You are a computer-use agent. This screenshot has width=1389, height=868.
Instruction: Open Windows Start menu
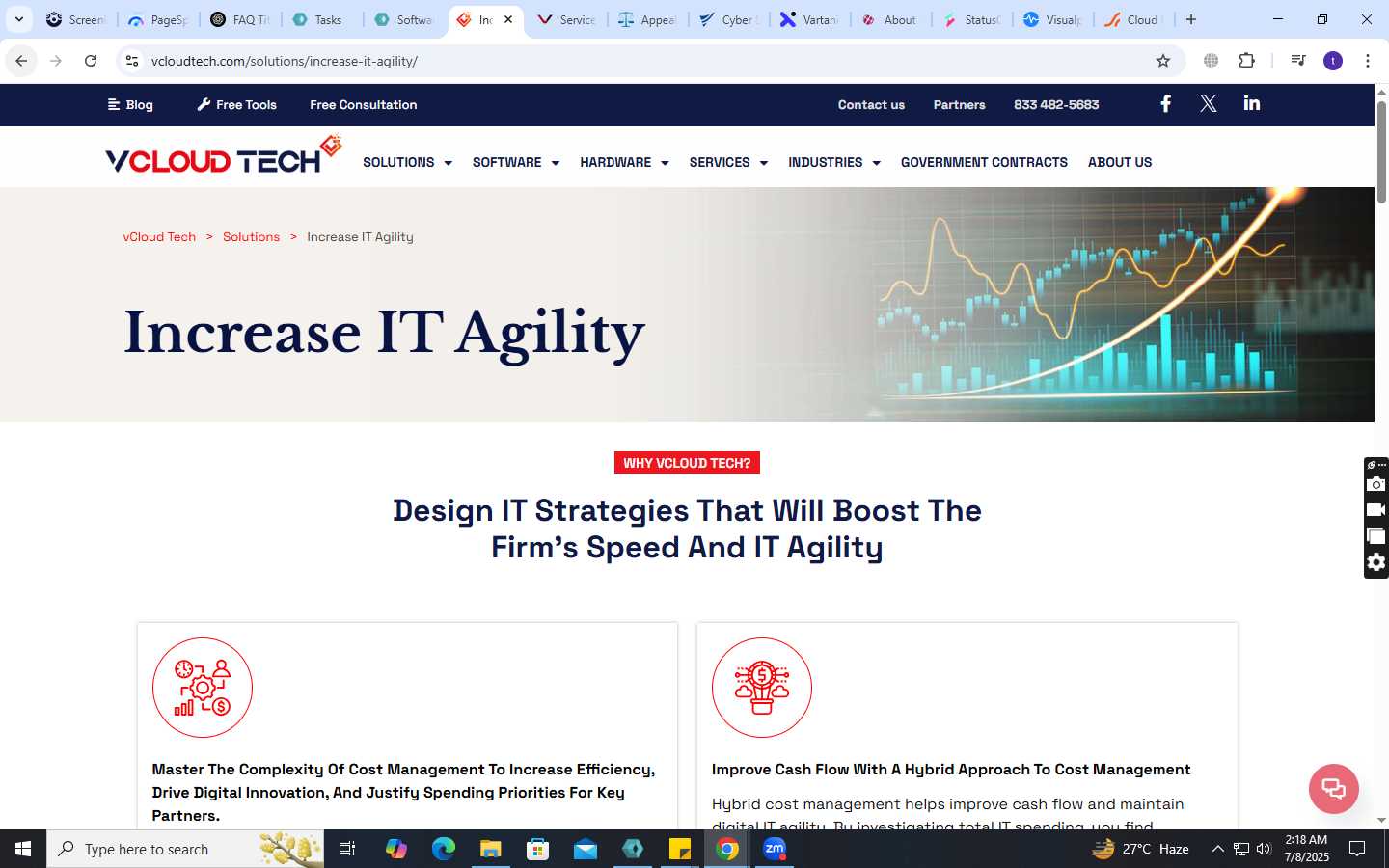pyautogui.click(x=23, y=849)
